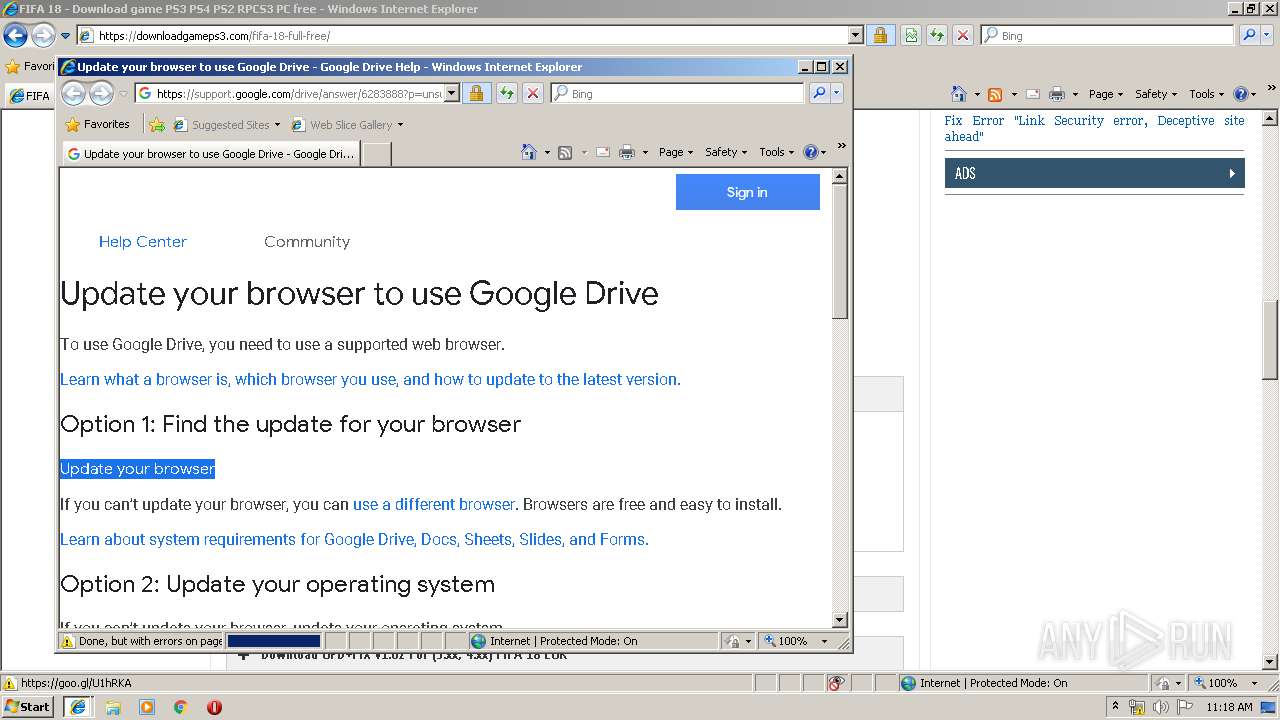Click the Home icon in the front window toolbar
Image resolution: width=1280 pixels, height=720 pixels.
pyautogui.click(x=529, y=152)
